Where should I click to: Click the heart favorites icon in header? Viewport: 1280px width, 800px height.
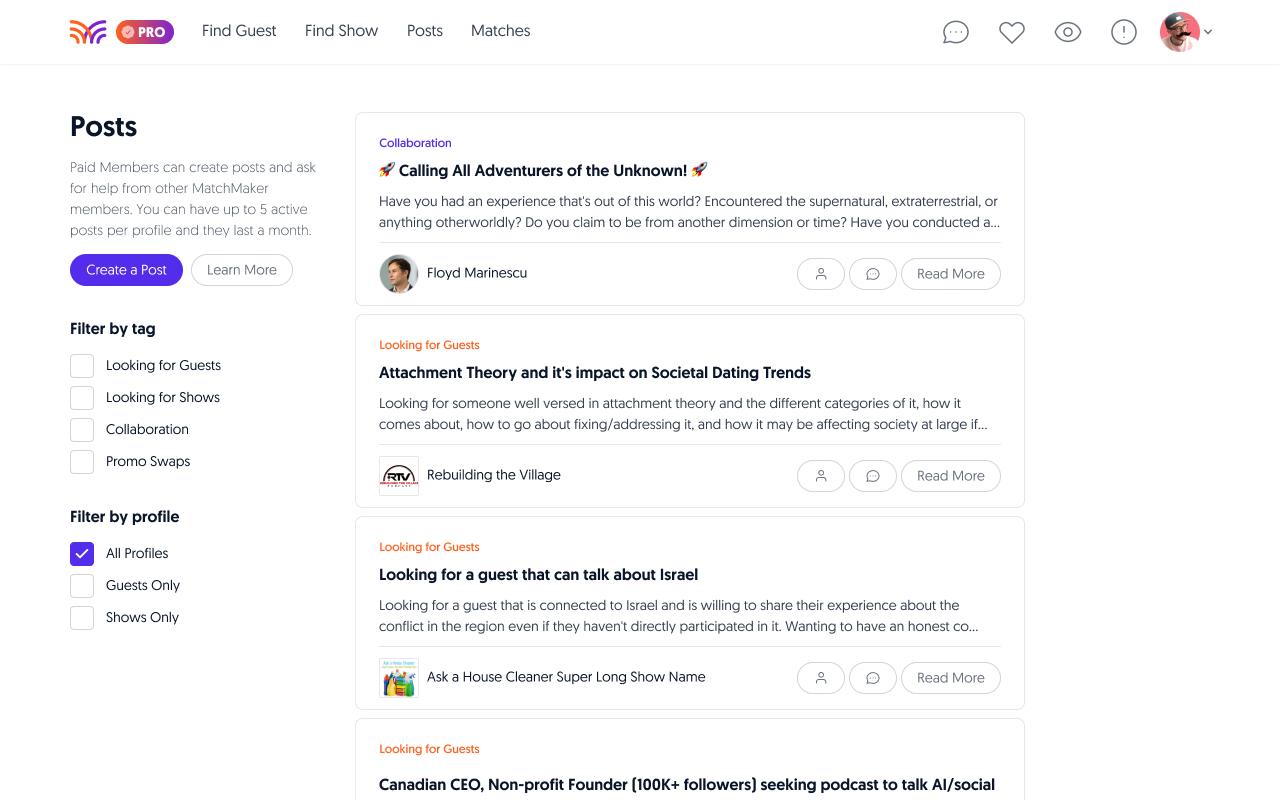pyautogui.click(x=1012, y=32)
